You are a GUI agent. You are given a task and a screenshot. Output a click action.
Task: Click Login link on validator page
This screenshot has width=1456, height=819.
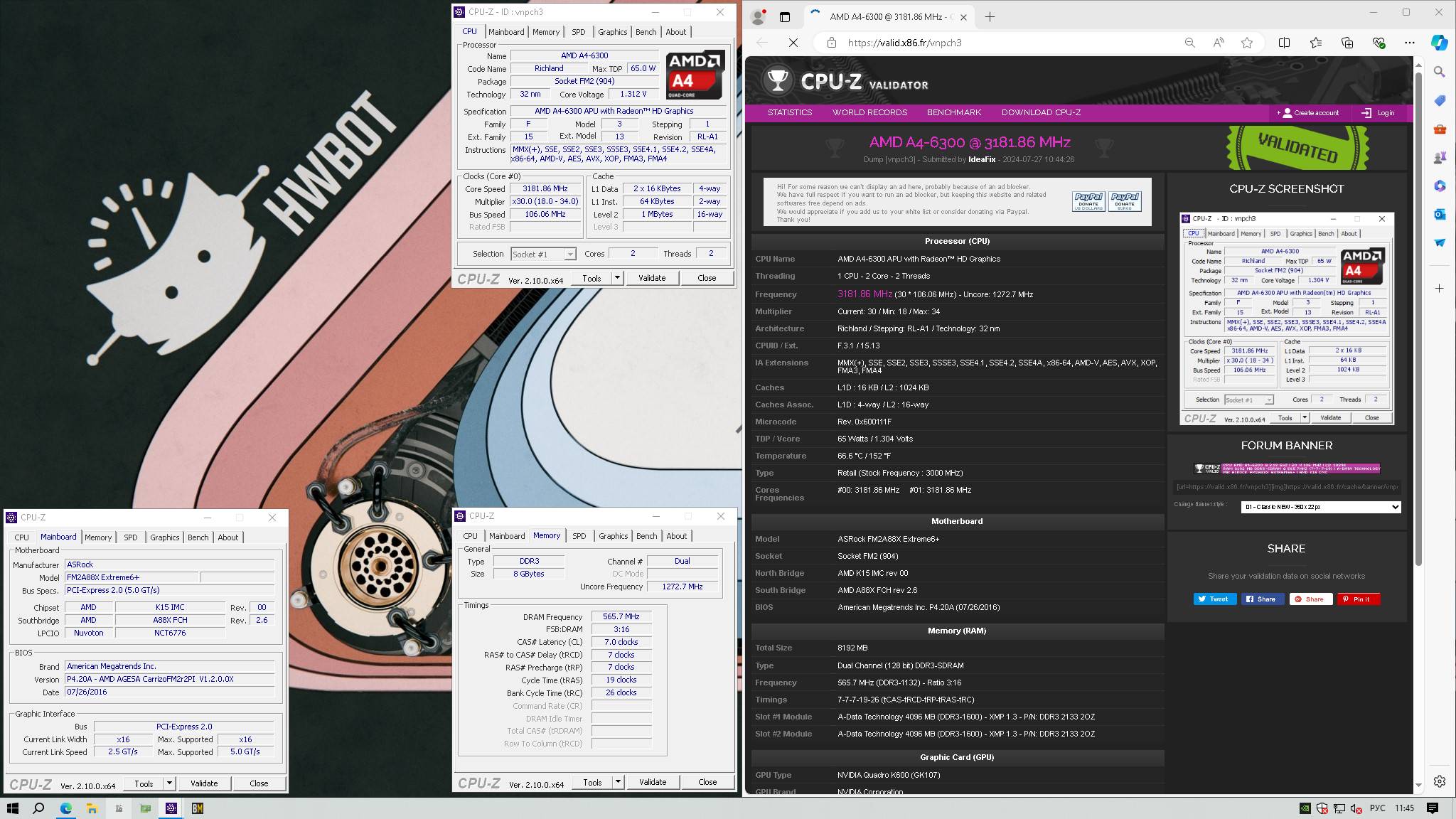coord(1378,112)
